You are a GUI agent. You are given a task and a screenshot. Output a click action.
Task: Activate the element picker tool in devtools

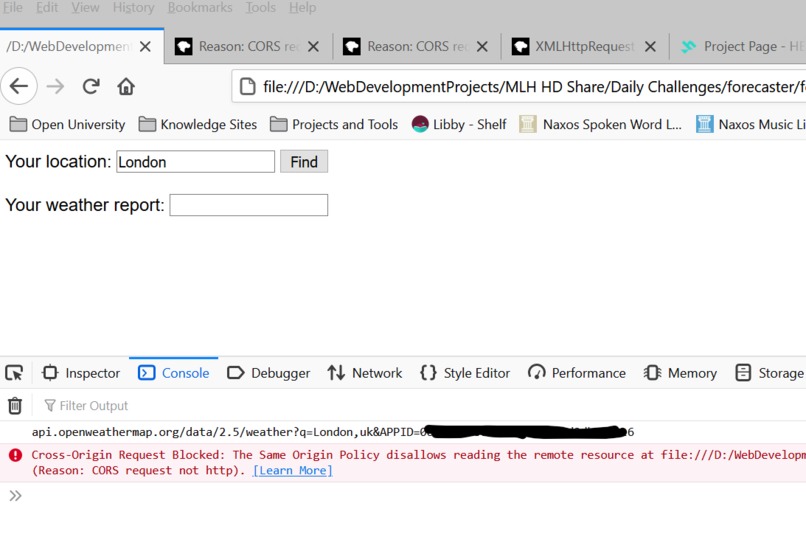click(x=14, y=373)
